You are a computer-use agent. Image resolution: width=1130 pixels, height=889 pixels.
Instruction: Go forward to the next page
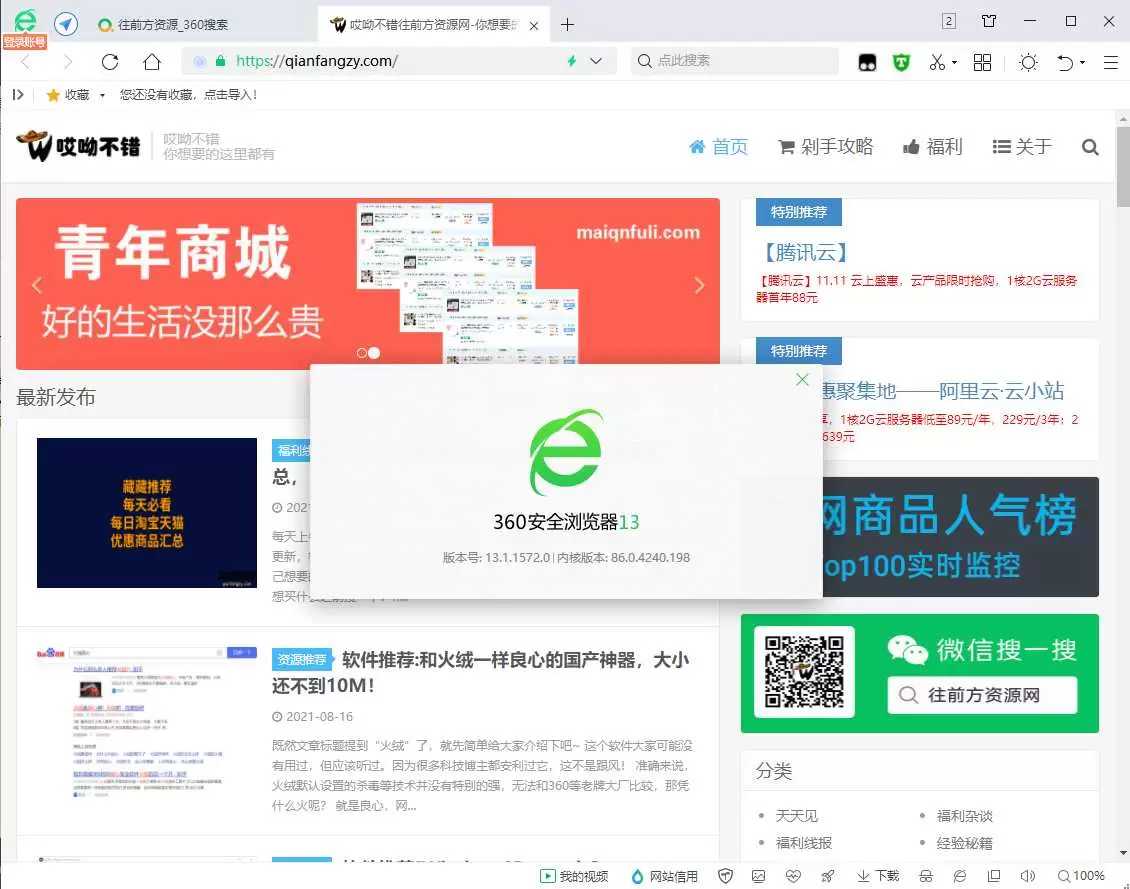click(x=68, y=62)
